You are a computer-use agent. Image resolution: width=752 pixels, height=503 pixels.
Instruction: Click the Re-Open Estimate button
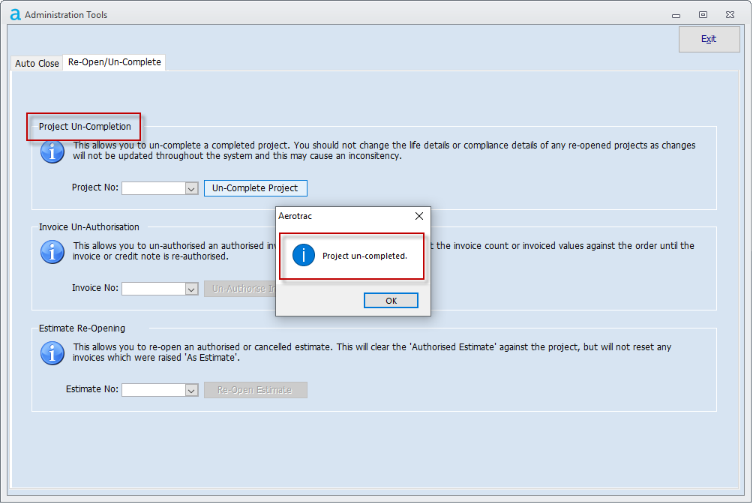point(255,390)
